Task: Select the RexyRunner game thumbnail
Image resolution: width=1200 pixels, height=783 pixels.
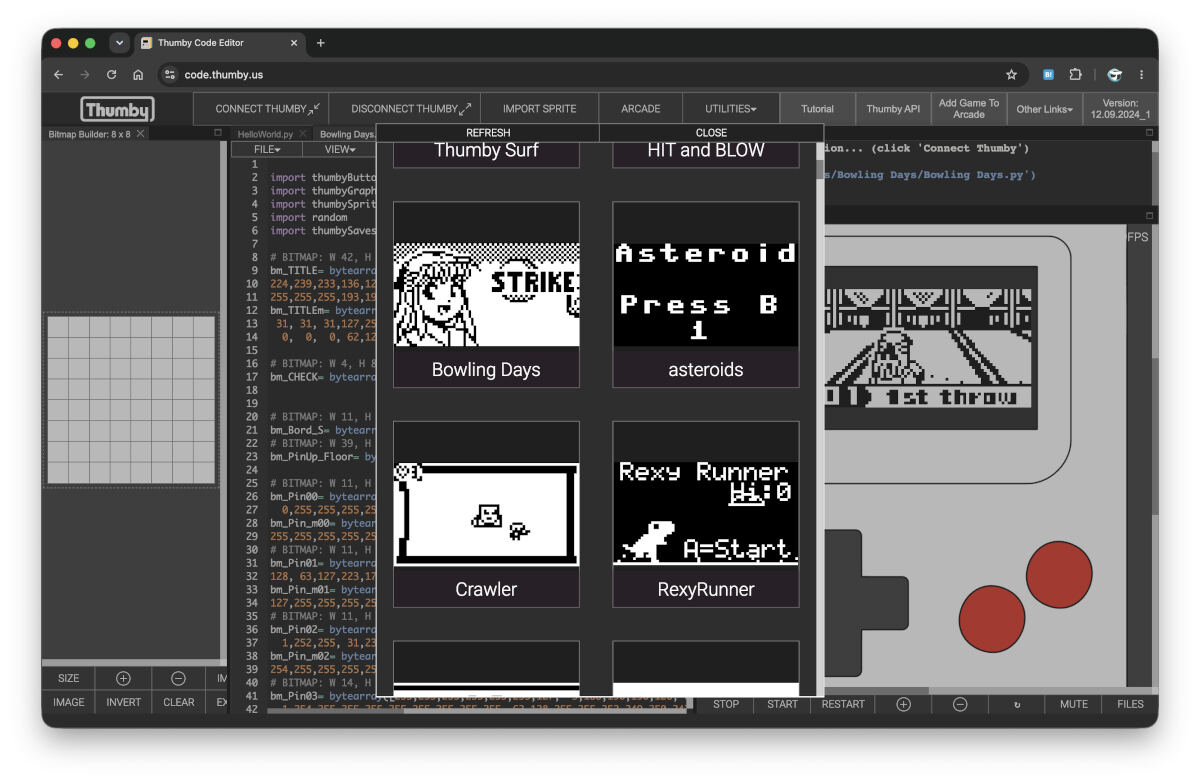Action: pyautogui.click(x=706, y=514)
